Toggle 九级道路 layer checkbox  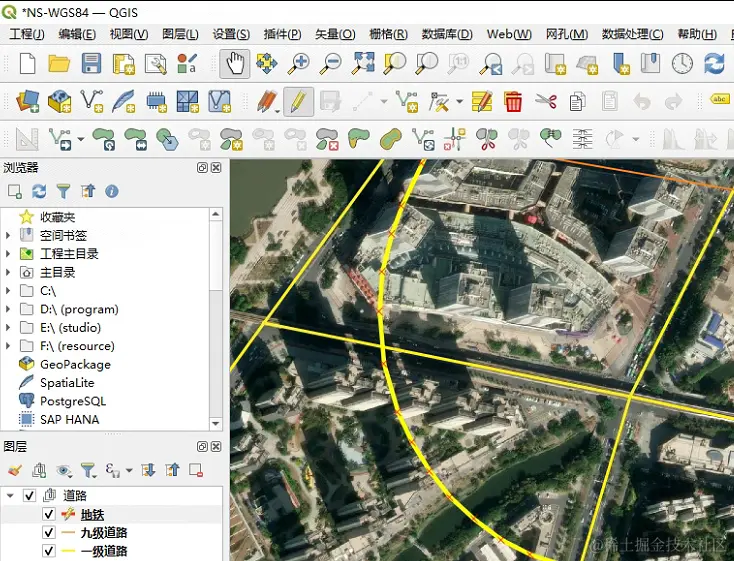click(x=49, y=532)
